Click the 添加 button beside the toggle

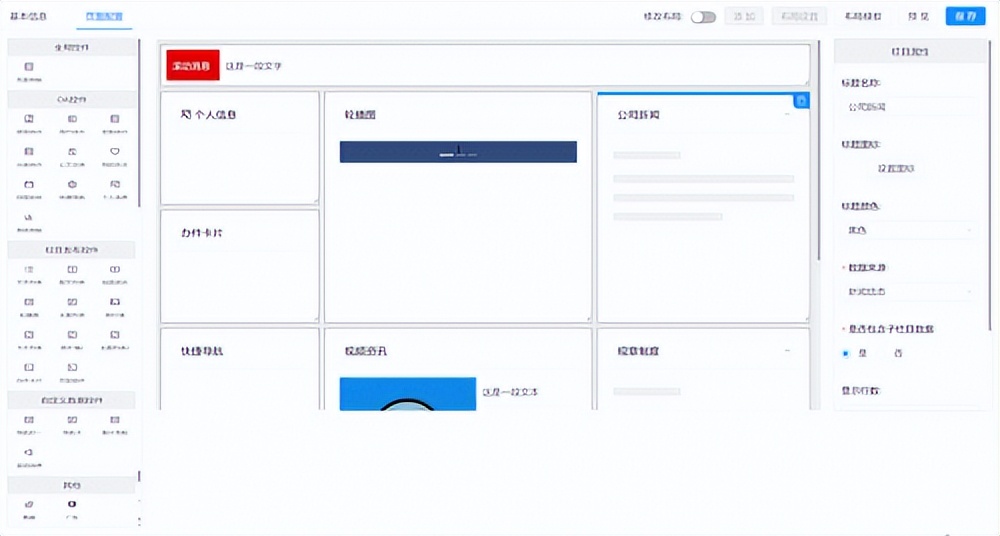[744, 16]
